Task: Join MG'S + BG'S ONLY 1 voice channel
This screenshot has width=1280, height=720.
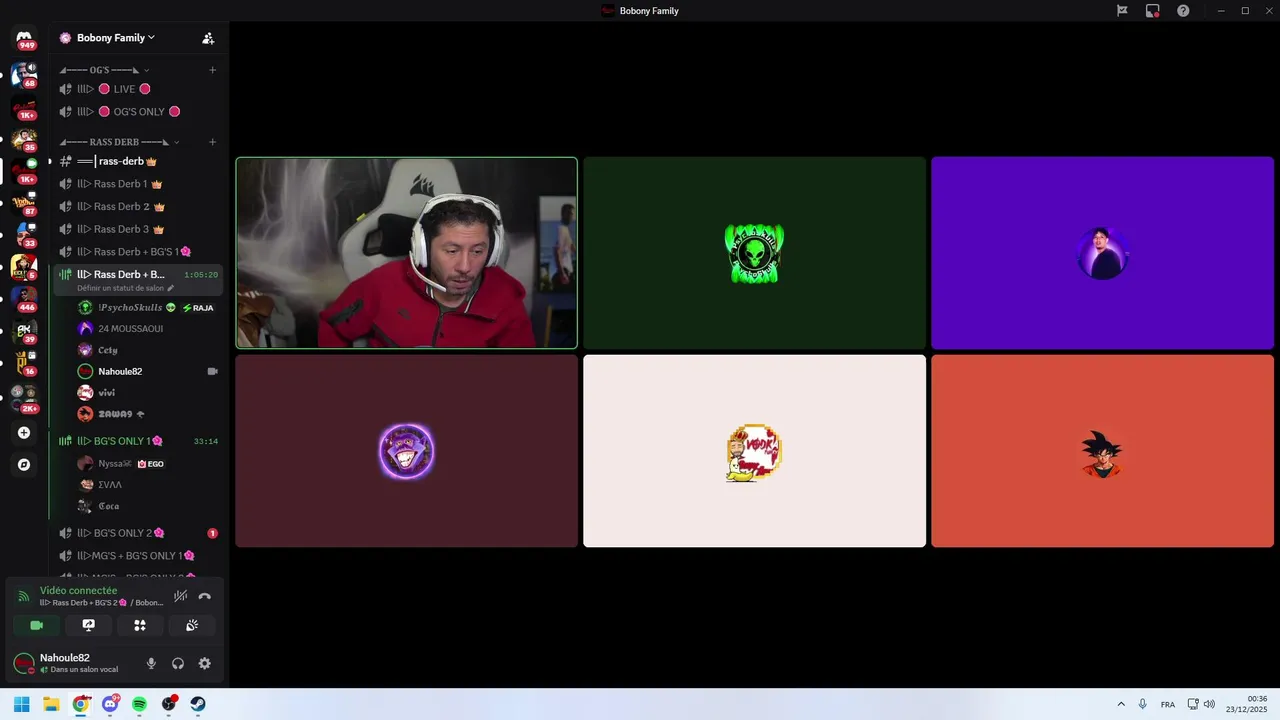Action: pyautogui.click(x=138, y=556)
